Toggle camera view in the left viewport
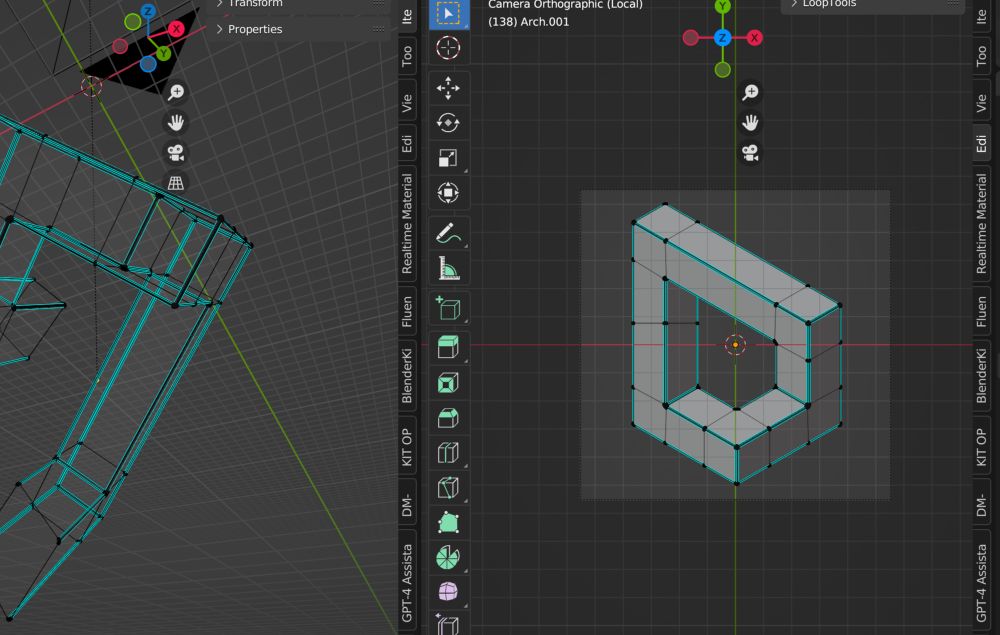The width and height of the screenshot is (1000, 635). pyautogui.click(x=175, y=153)
